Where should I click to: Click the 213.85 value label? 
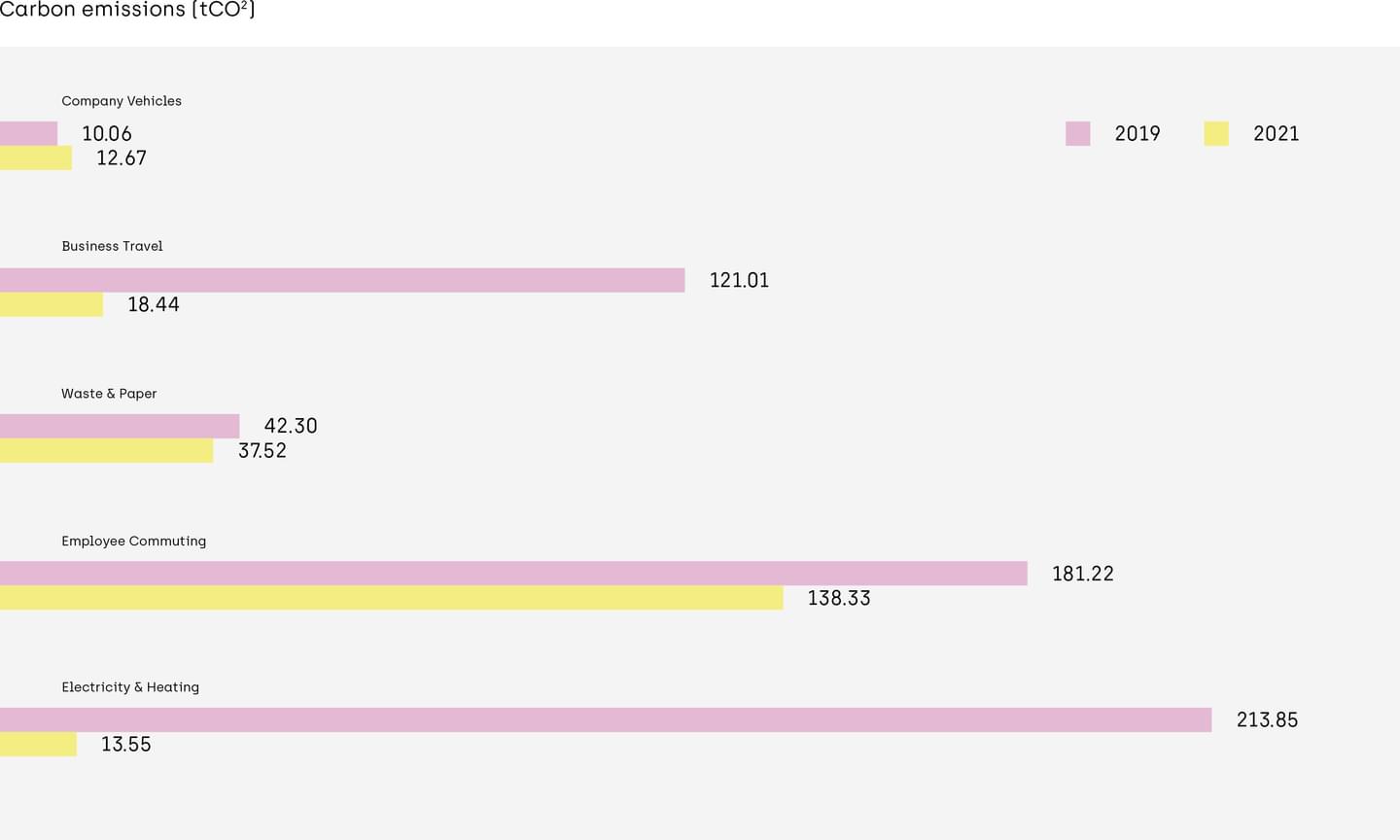(1267, 720)
